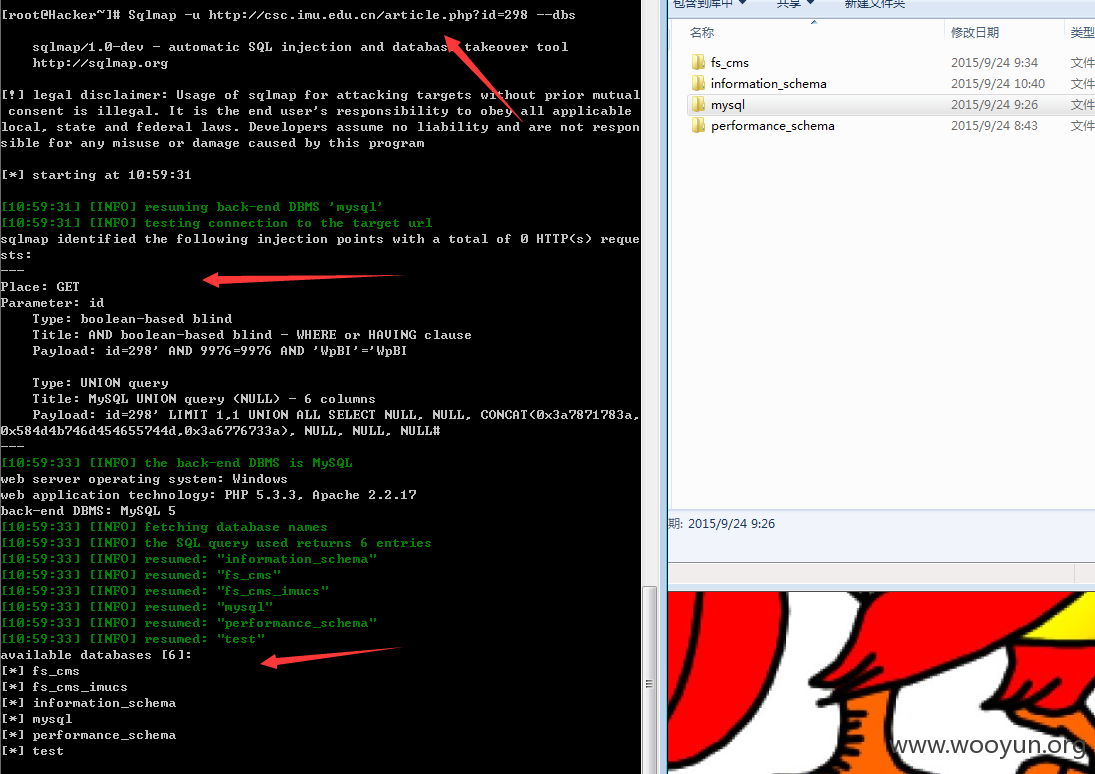Click 'available databases [6]:' line
The height and width of the screenshot is (774, 1095).
pyautogui.click(x=96, y=655)
